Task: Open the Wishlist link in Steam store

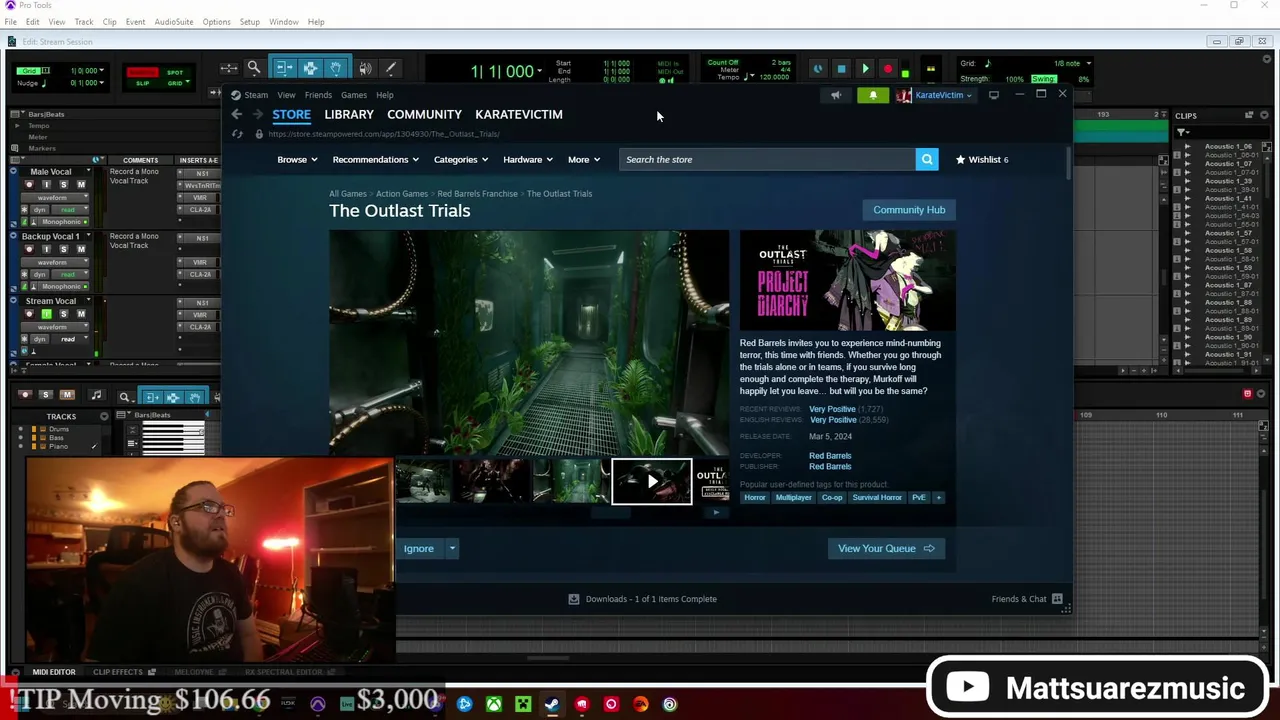Action: click(x=982, y=159)
